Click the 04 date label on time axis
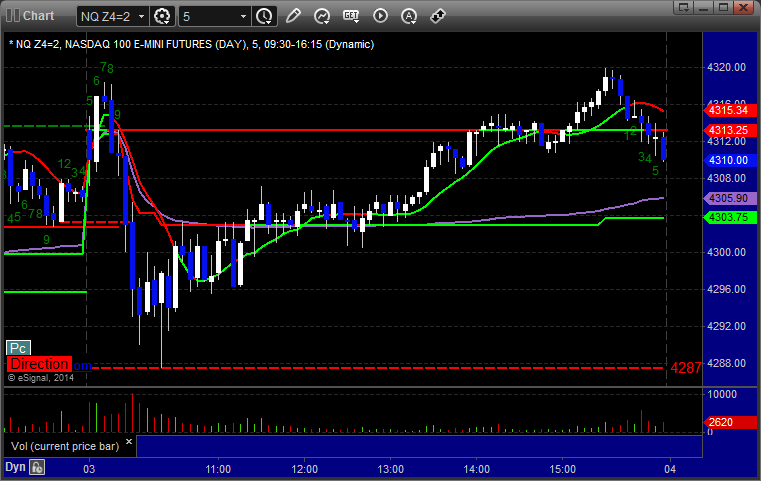The image size is (761, 481). coord(670,469)
